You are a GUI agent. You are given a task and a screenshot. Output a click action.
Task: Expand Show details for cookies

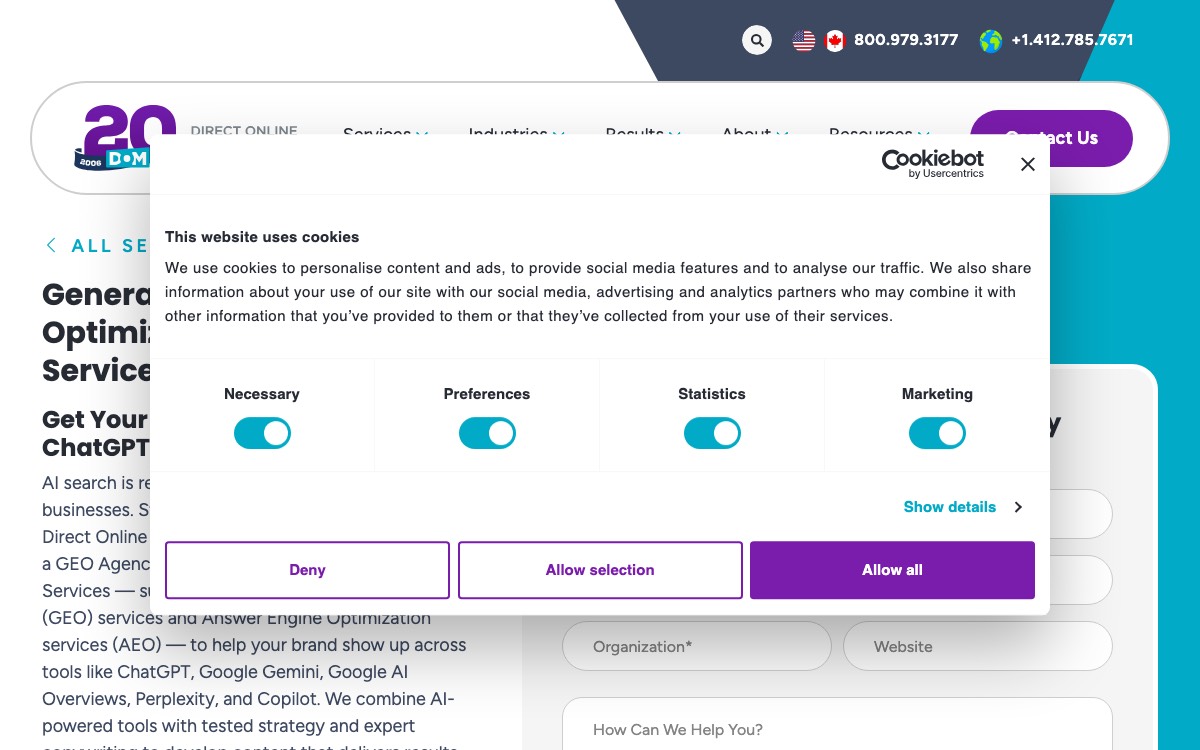(963, 507)
